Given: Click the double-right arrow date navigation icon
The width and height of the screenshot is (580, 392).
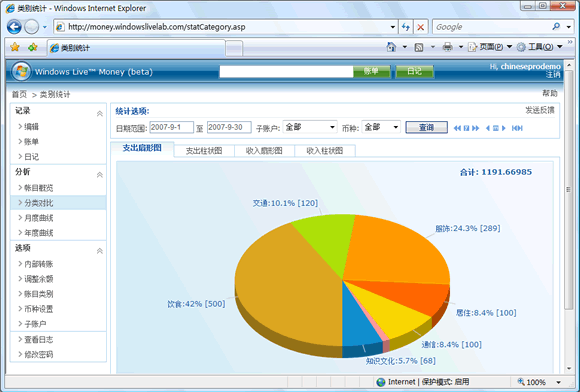Looking at the screenshot, I should [x=476, y=128].
